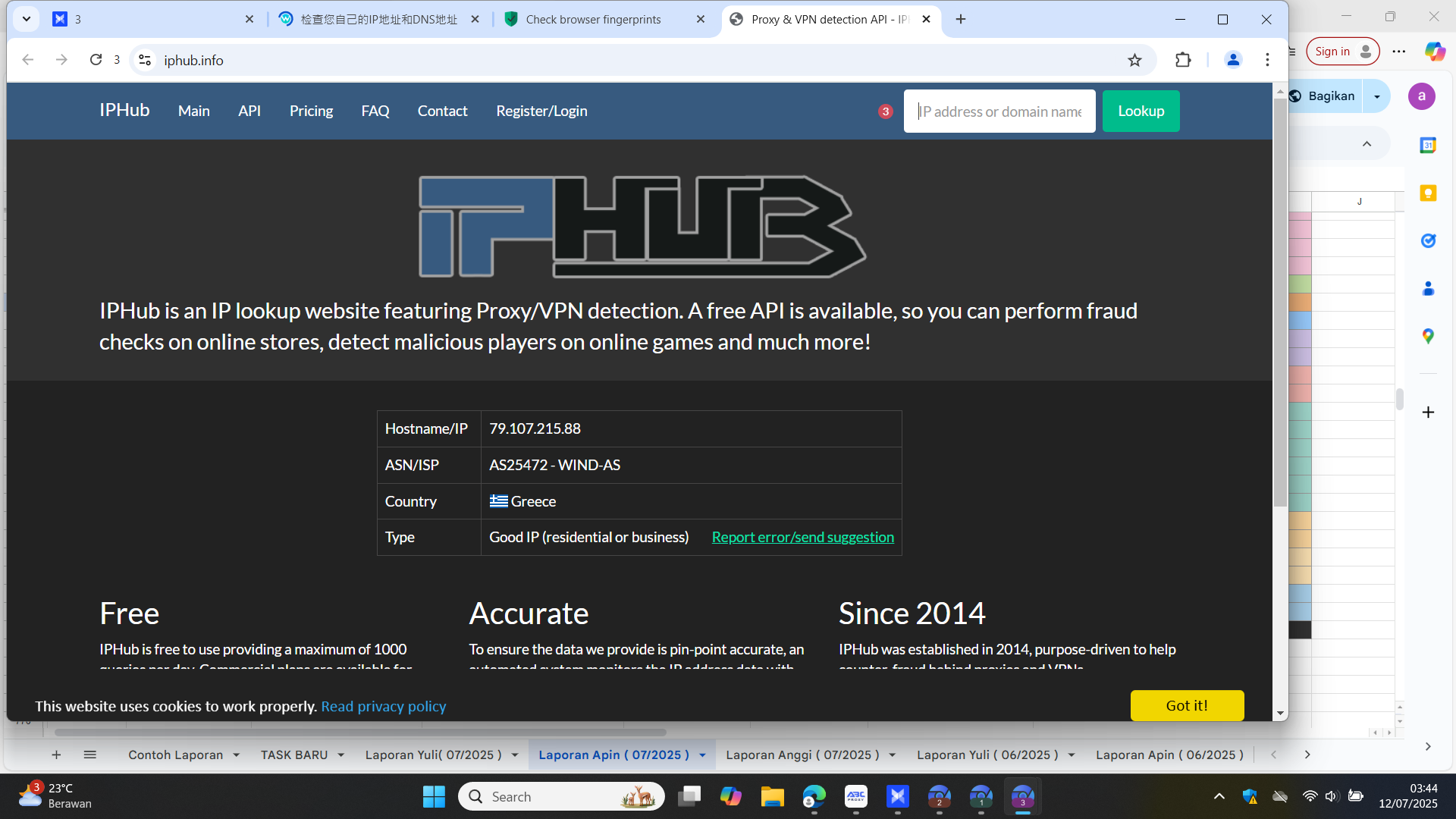
Task: Open the Main navigation item
Action: coord(194,111)
